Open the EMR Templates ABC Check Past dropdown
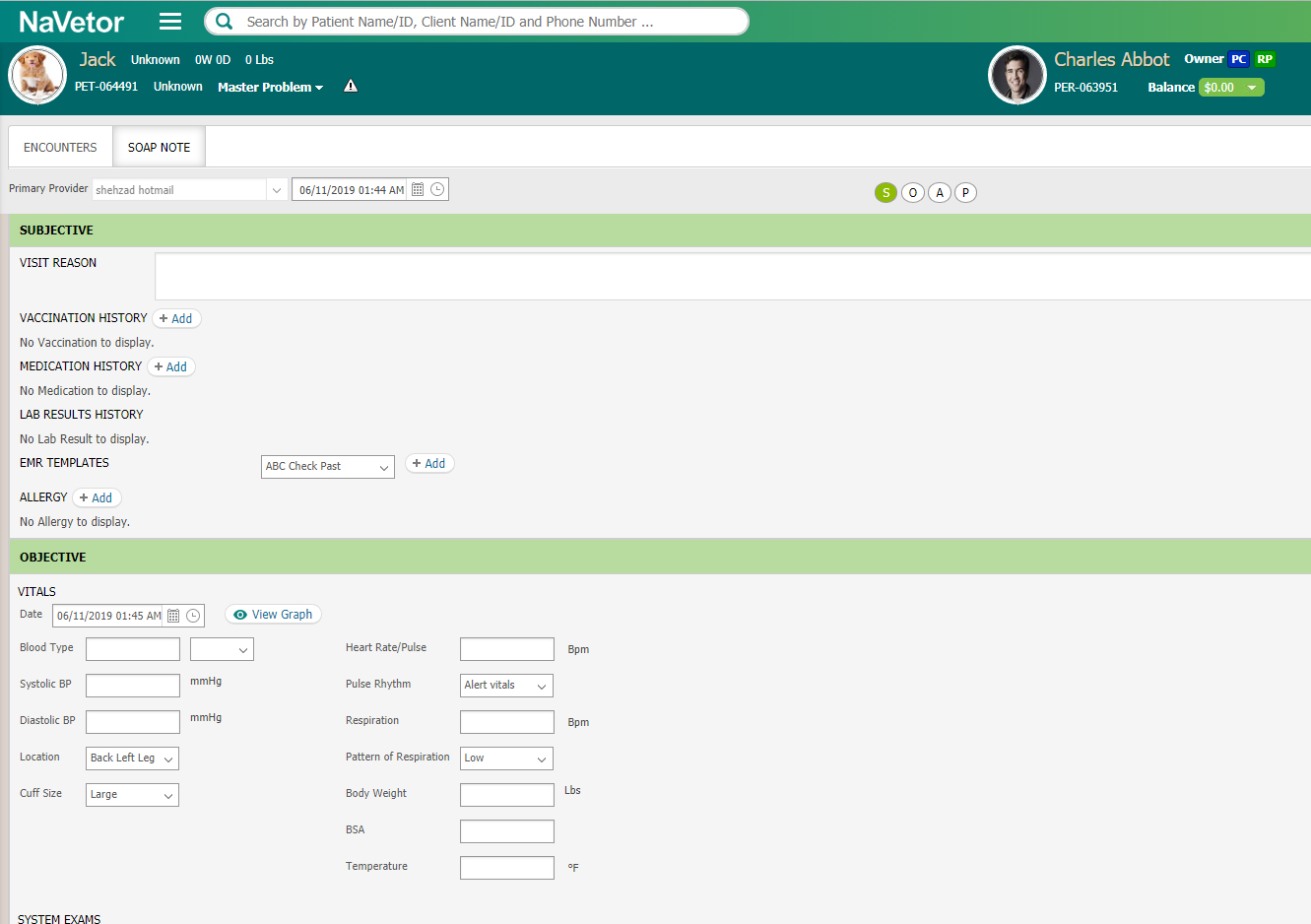The height and width of the screenshot is (924, 1311). coord(328,467)
